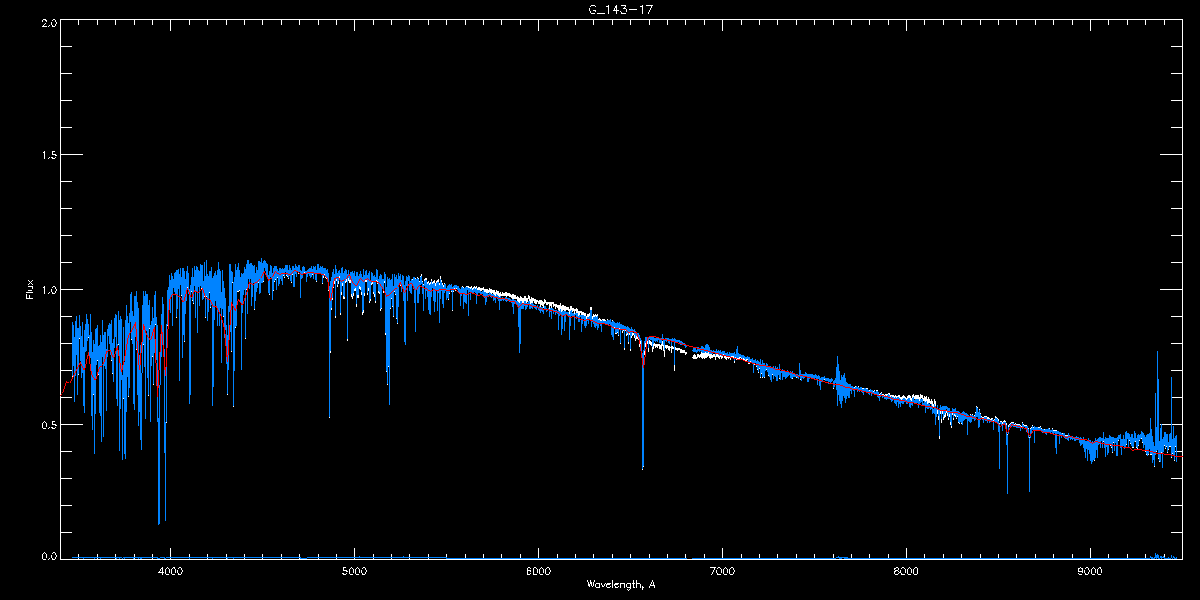1200x600 pixels.
Task: Click the 9000 wavelength tick label
Action: 1090,572
